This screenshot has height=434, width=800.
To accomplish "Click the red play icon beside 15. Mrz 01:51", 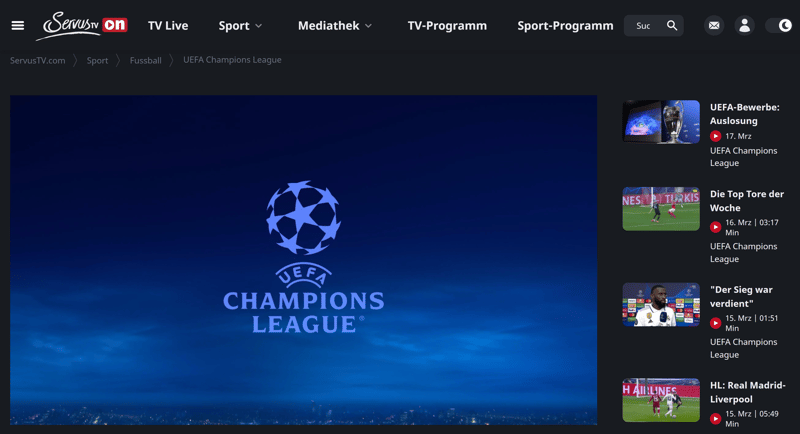I will click(715, 323).
